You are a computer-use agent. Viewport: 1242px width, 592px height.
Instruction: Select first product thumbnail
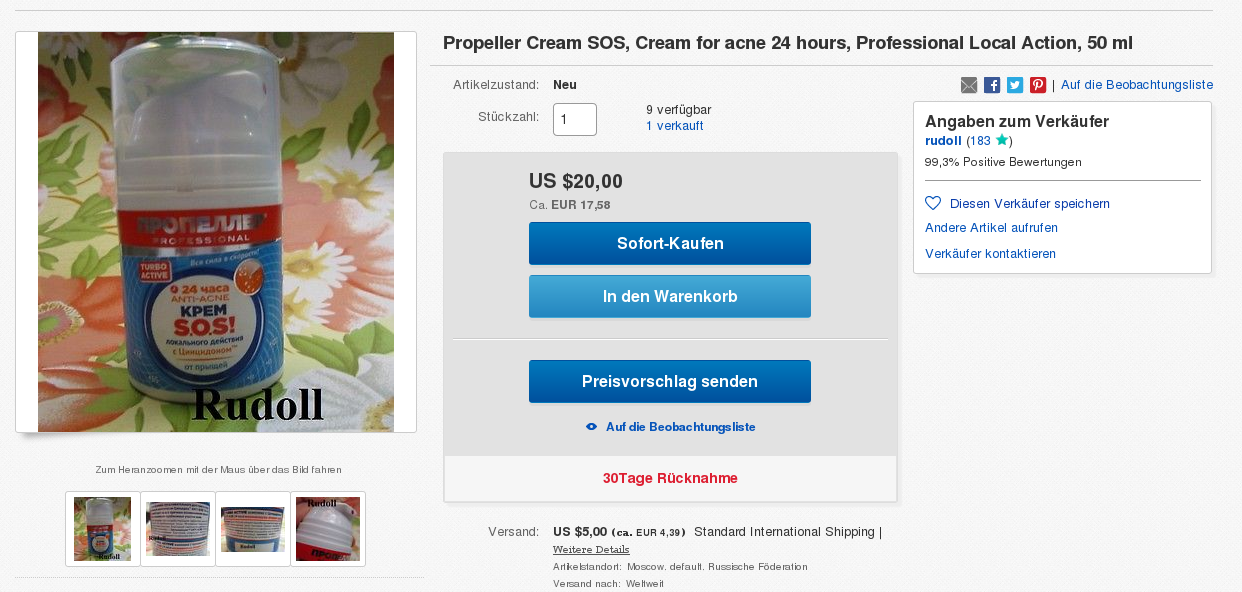click(x=102, y=529)
